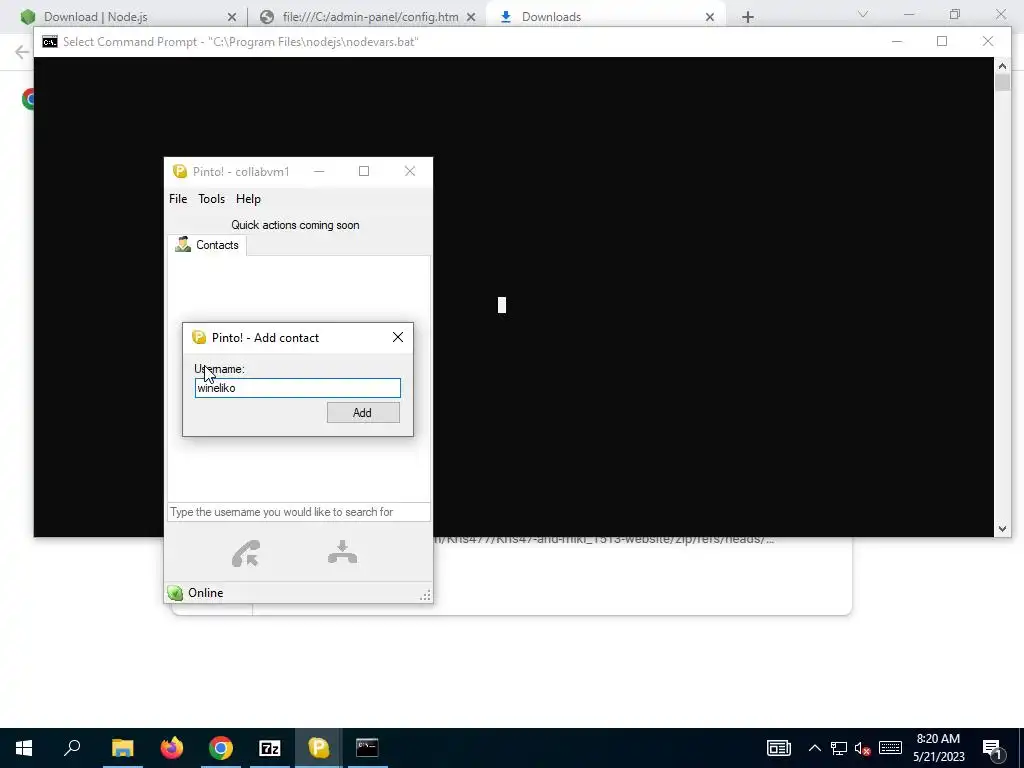1024x768 pixels.
Task: Click the Command Prompt icon in its title bar
Action: click(x=50, y=42)
